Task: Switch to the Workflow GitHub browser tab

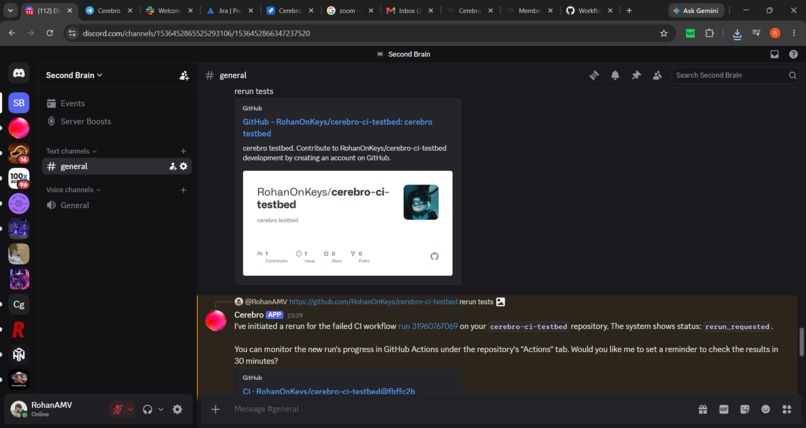Action: tap(590, 10)
